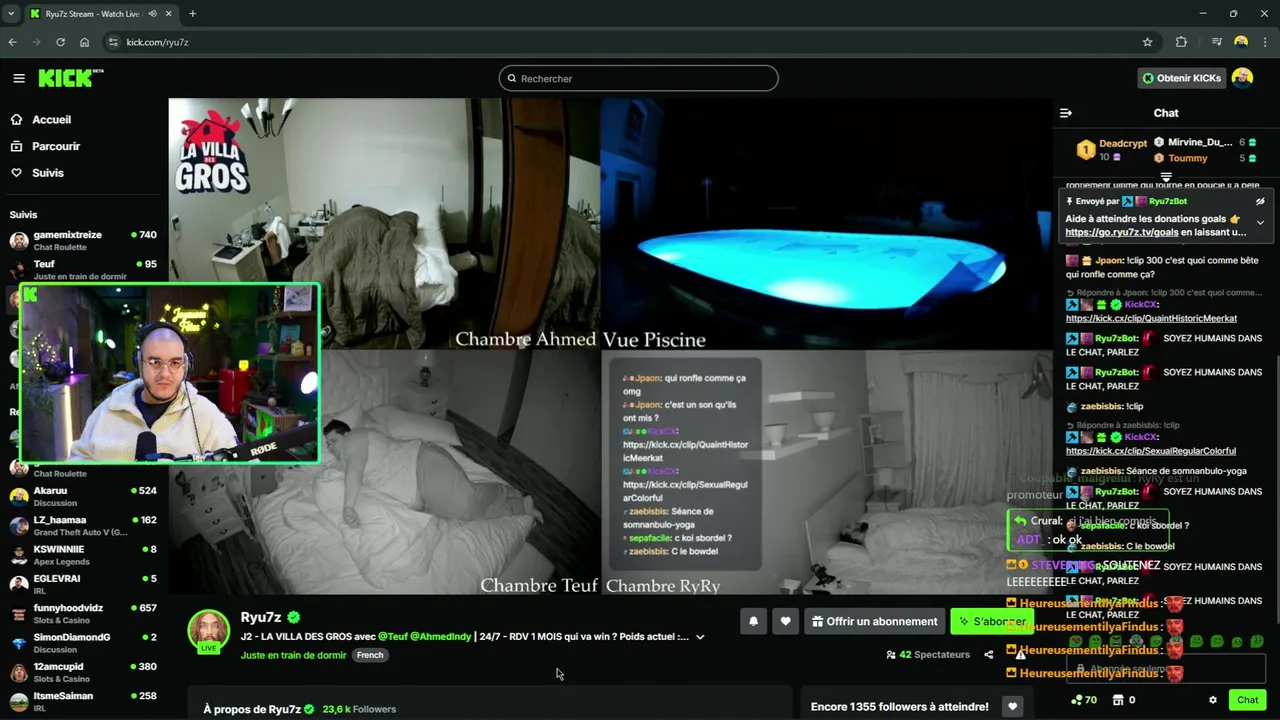Open the EGLEVRAI channel in the sidebar
Screen dimensions: 1280x720
click(x=83, y=584)
